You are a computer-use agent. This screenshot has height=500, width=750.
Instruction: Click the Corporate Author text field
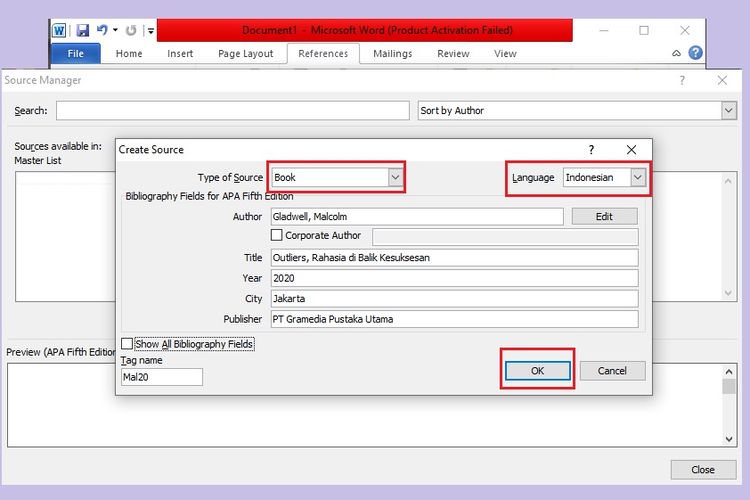(505, 236)
